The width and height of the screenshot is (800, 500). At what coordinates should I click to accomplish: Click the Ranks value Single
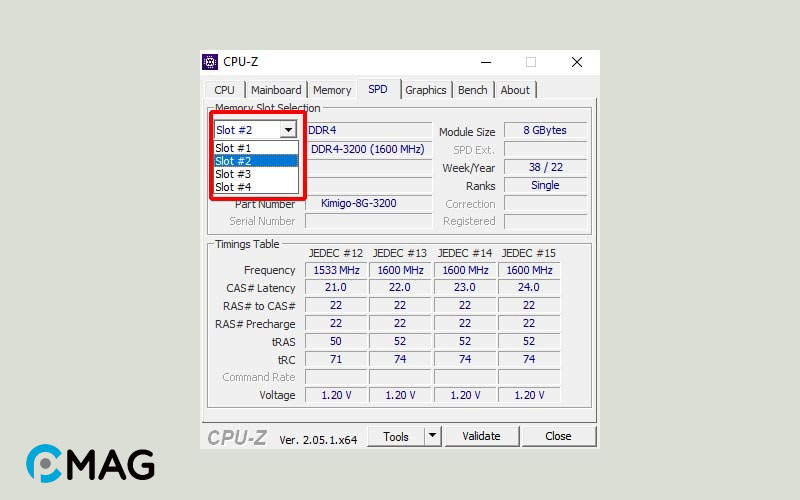pyautogui.click(x=545, y=185)
